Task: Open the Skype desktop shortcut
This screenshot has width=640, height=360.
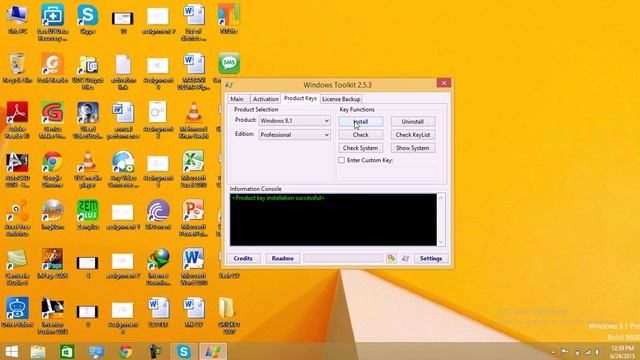Action: (88, 20)
